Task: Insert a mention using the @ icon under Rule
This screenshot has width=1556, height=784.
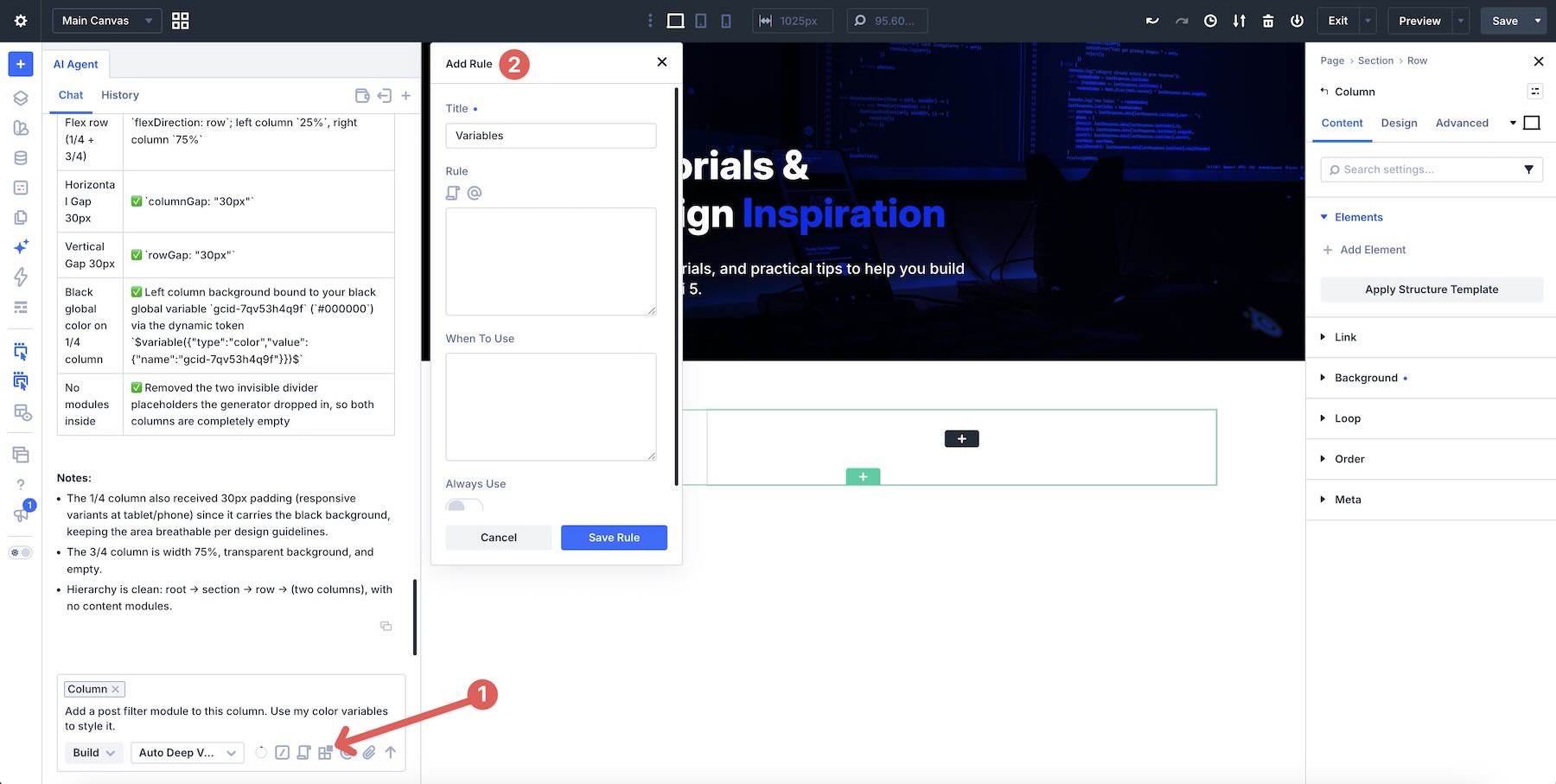Action: [475, 193]
